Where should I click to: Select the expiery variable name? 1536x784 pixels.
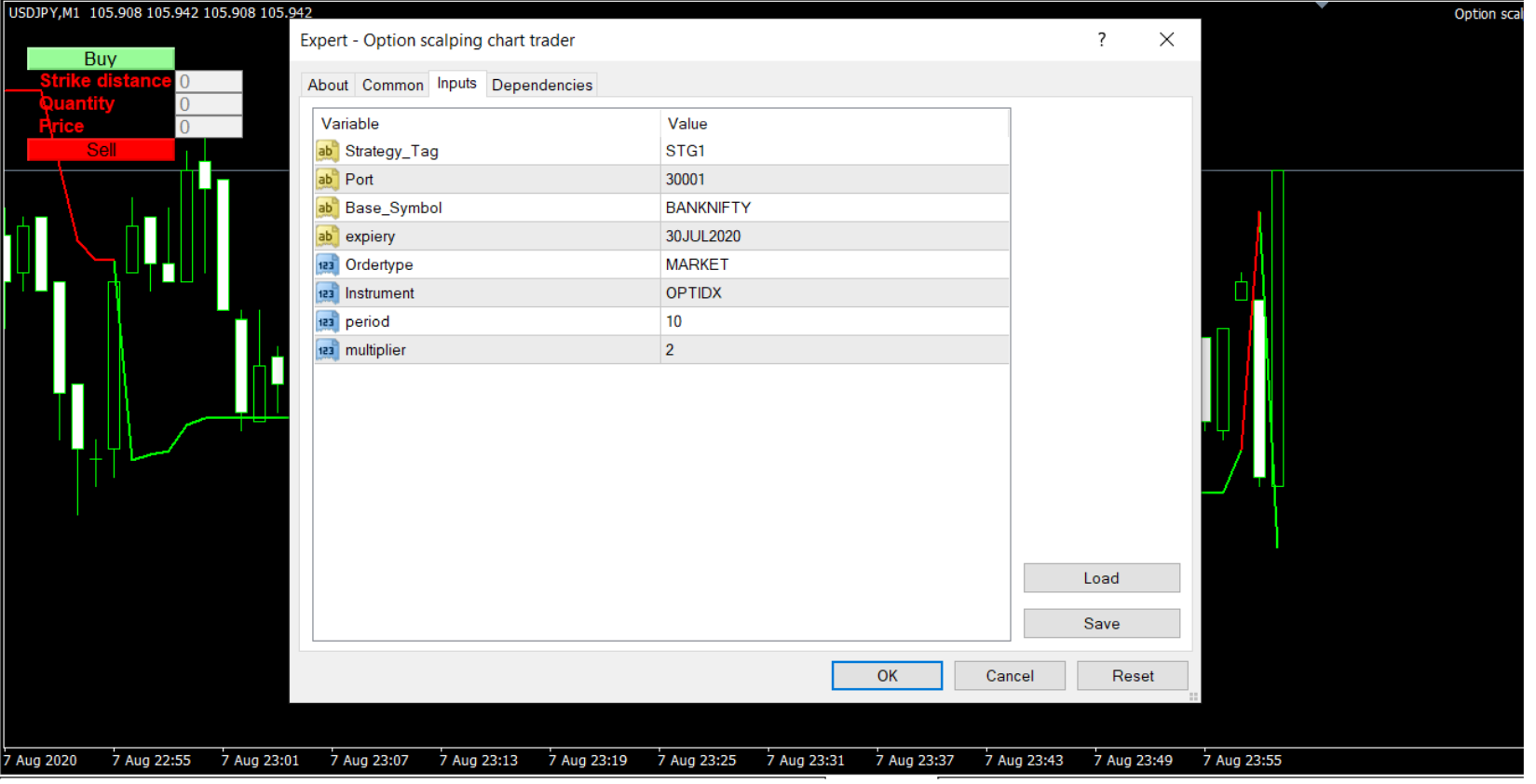(x=370, y=237)
